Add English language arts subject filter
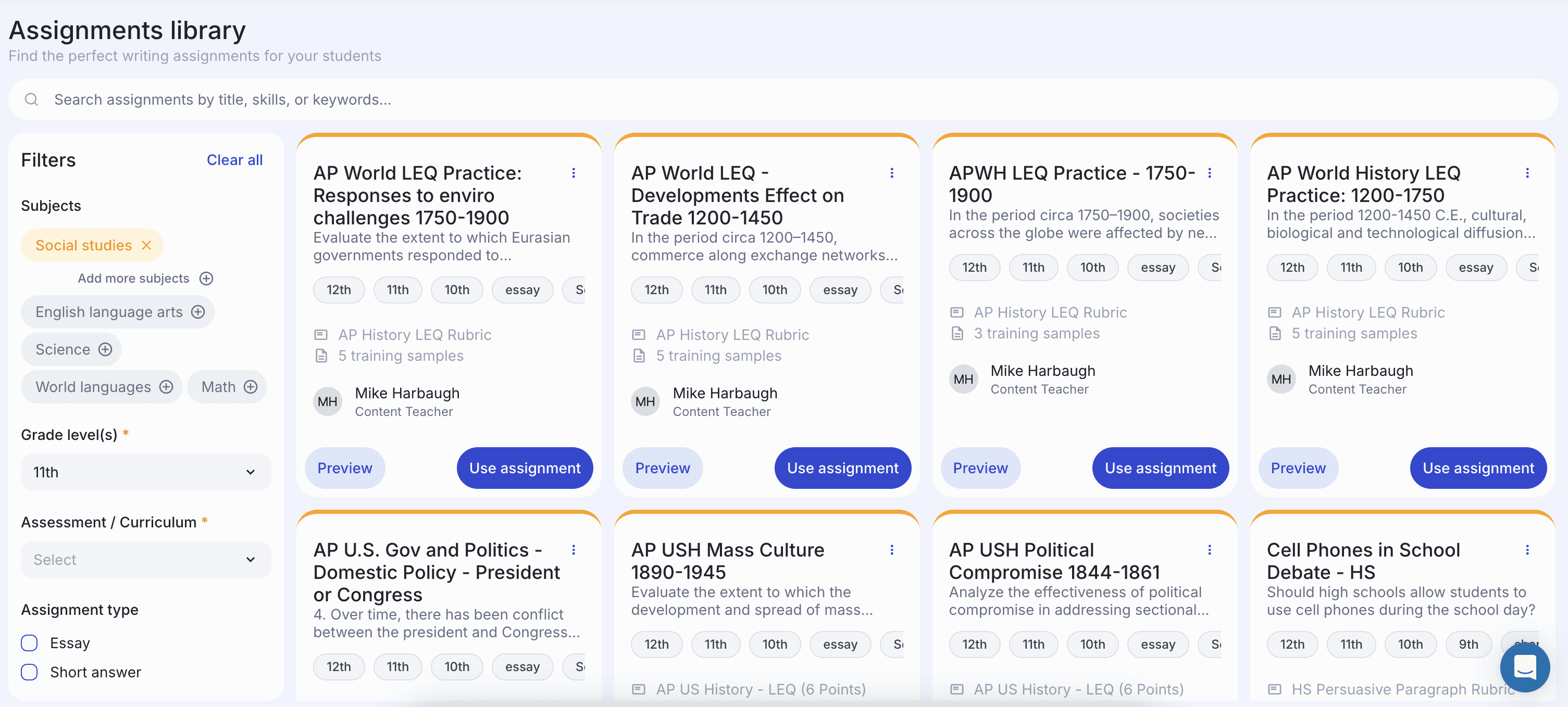Screen dimensions: 1568x707 [198, 312]
